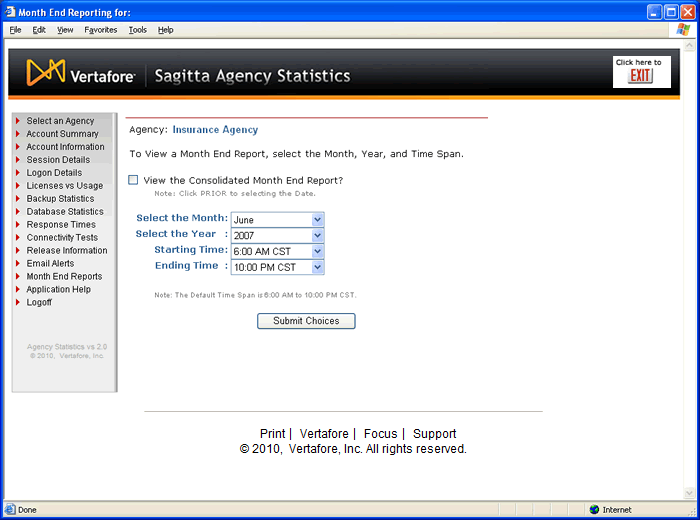The height and width of the screenshot is (520, 700).
Task: Enable View the Consolidated Month End Report
Action: [133, 180]
